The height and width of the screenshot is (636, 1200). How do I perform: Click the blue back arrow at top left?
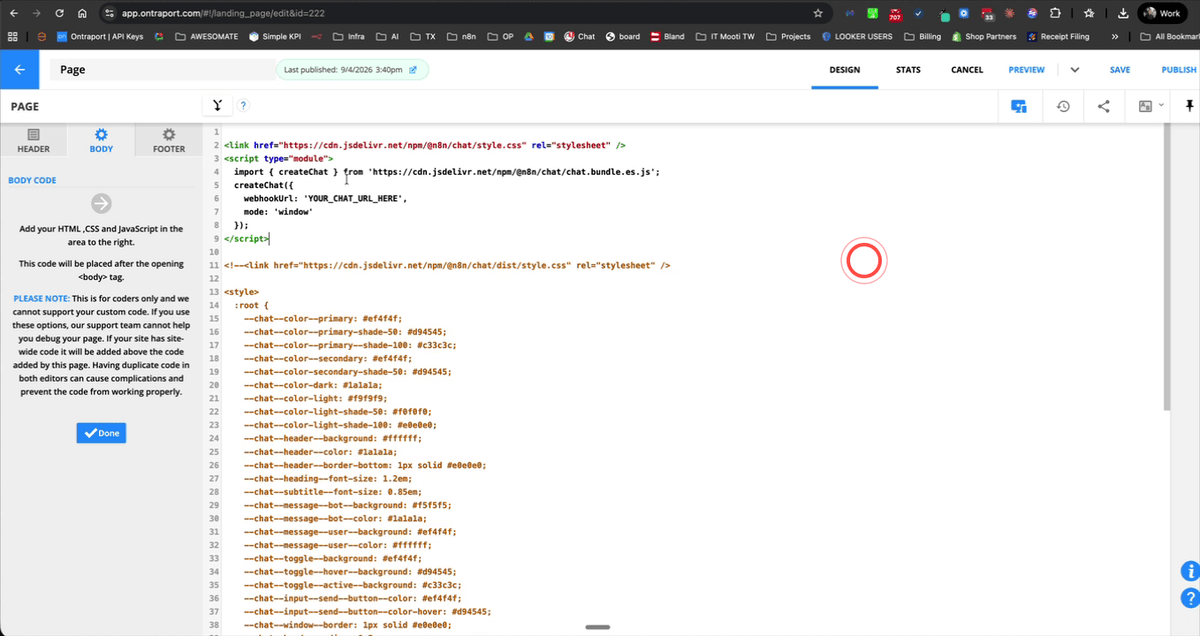(x=19, y=70)
